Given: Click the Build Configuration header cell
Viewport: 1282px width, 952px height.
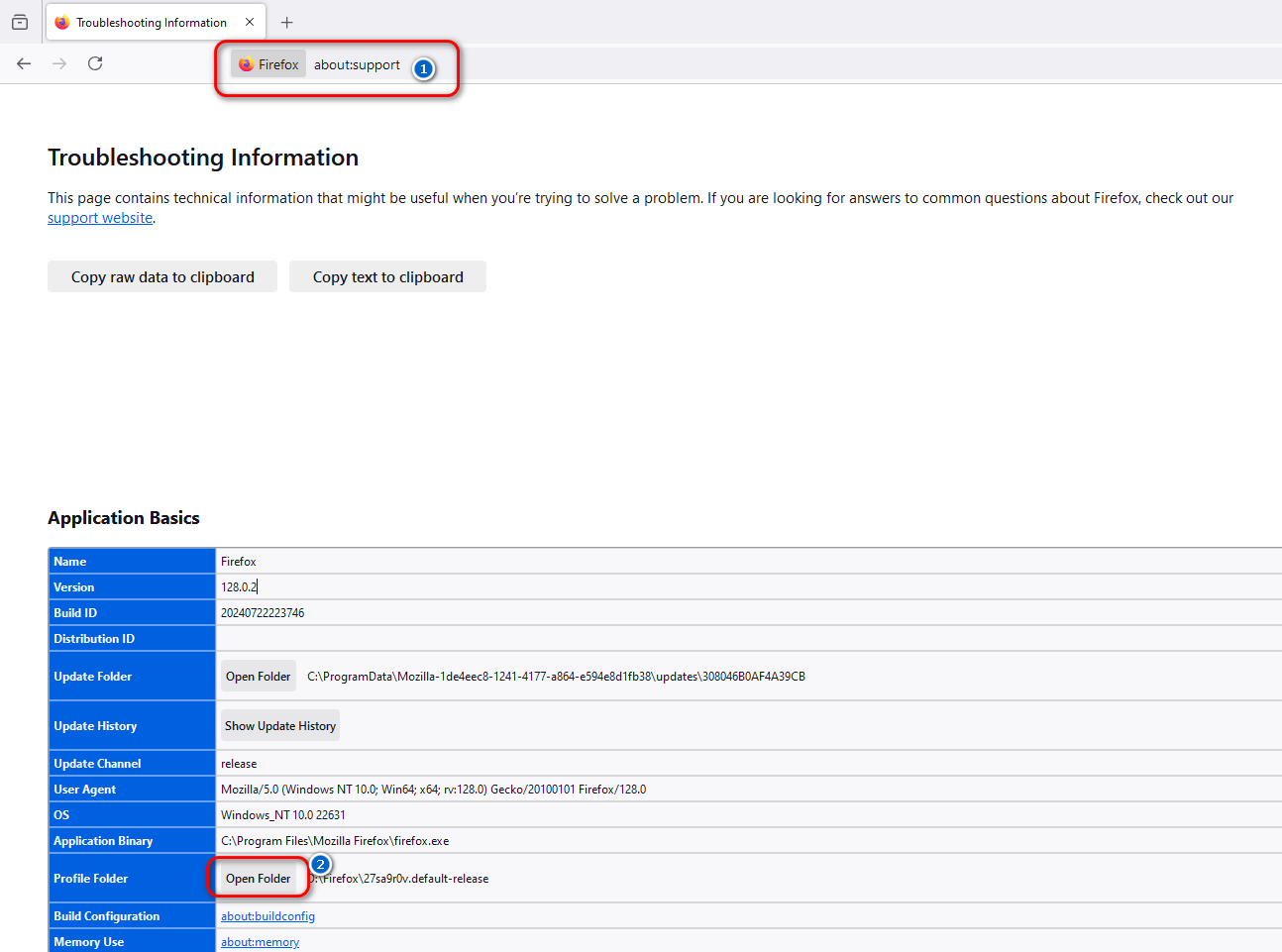Looking at the screenshot, I should click(132, 916).
